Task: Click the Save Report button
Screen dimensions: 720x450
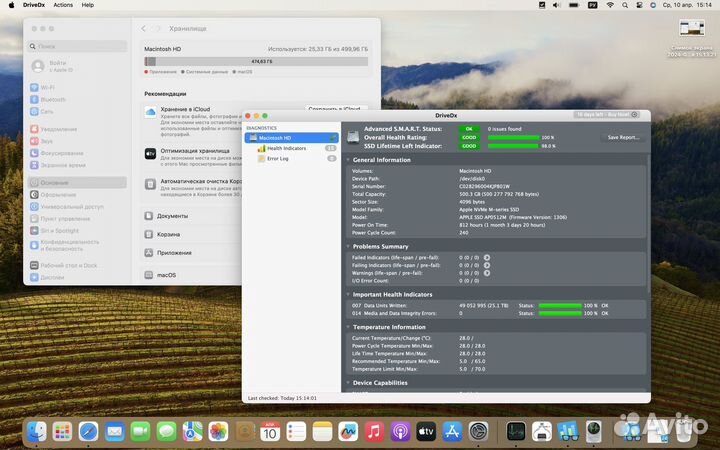Action: click(x=623, y=137)
